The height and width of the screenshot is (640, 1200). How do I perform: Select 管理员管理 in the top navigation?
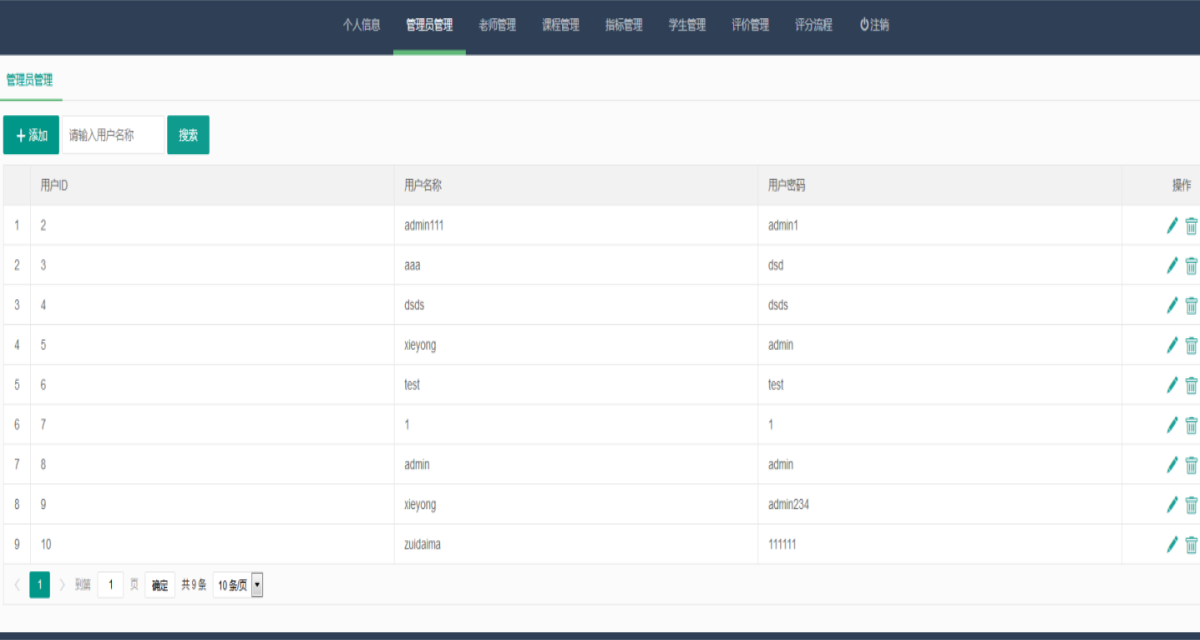point(429,26)
